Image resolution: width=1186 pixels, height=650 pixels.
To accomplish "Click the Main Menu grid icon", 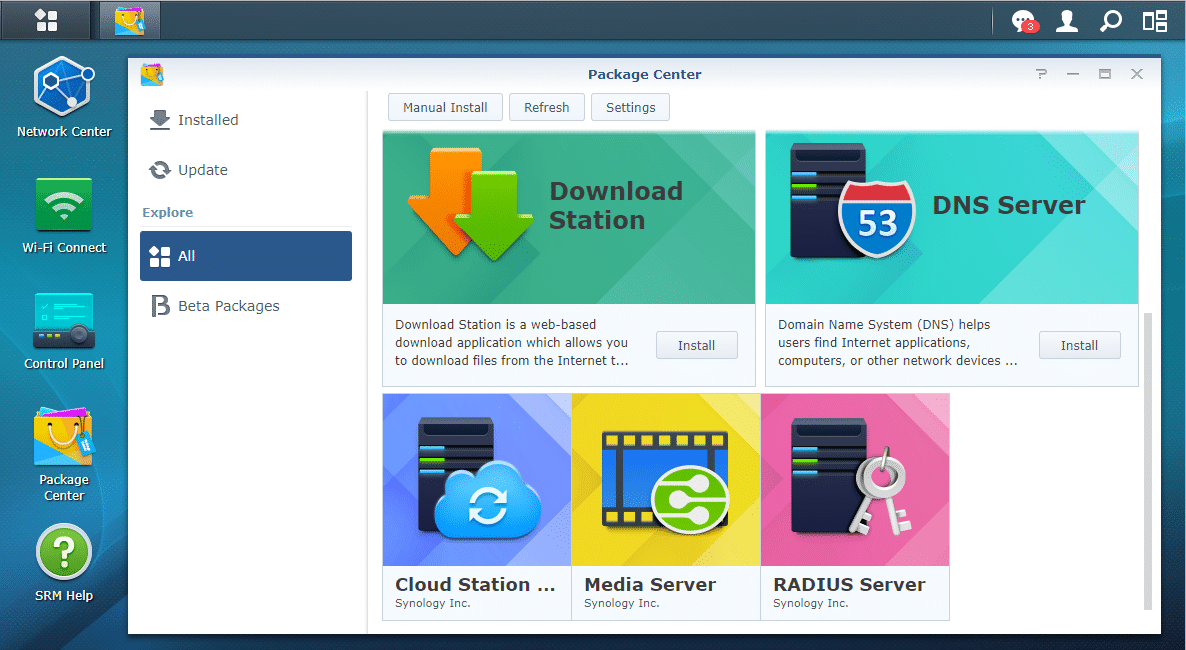I will tap(46, 20).
